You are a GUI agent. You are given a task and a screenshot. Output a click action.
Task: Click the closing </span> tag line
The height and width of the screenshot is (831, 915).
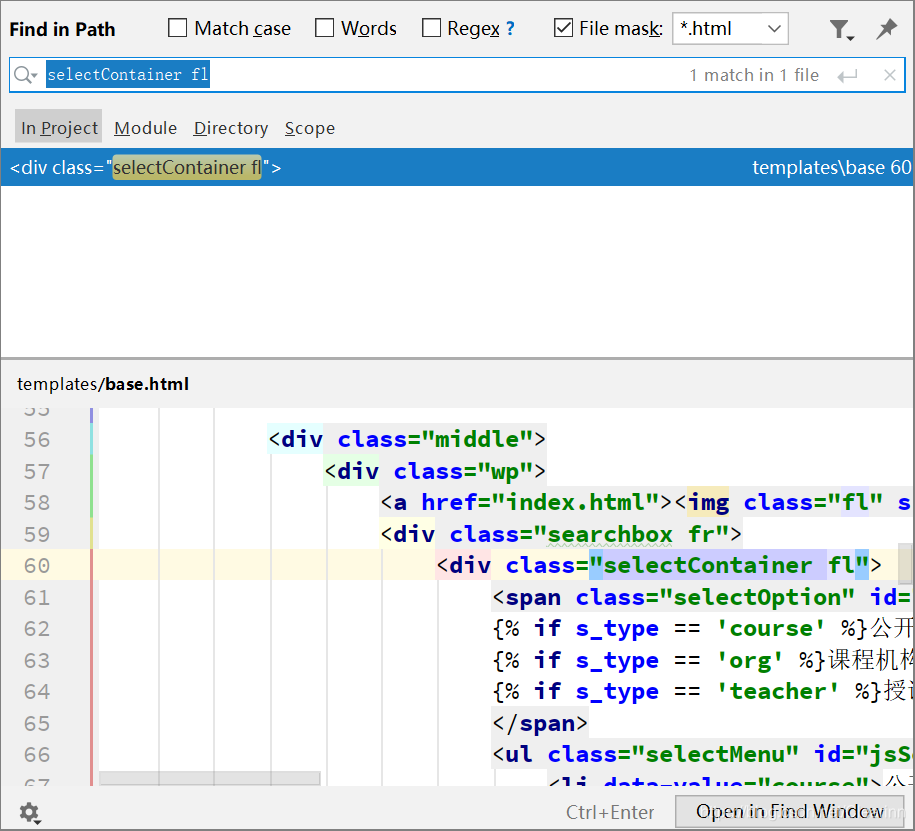[540, 723]
